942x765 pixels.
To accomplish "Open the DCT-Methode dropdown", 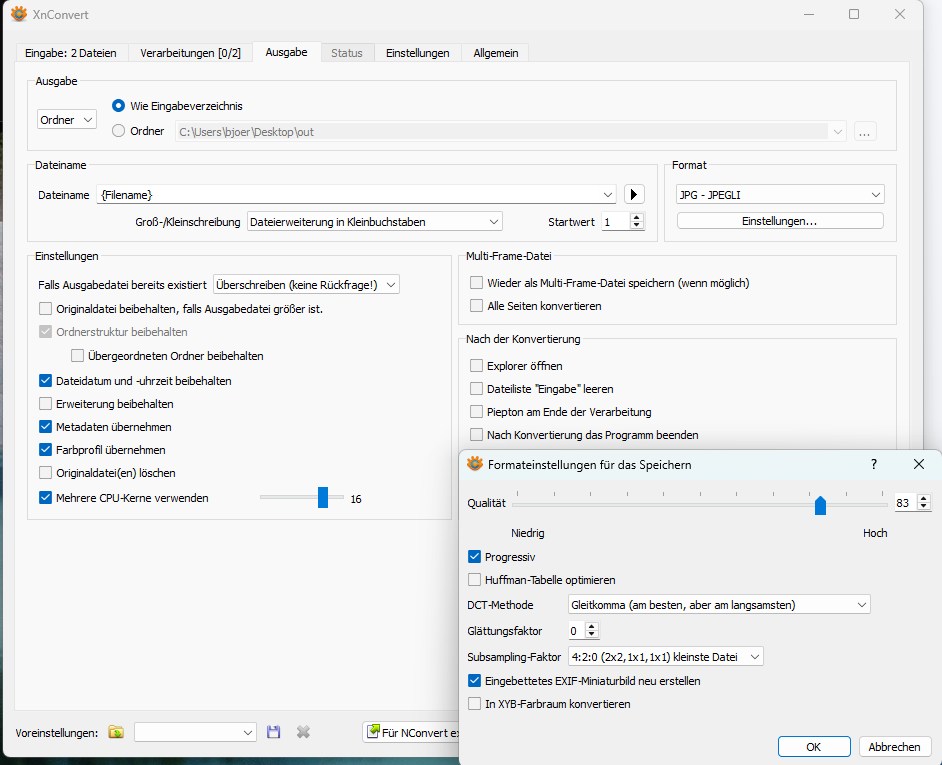I will [x=719, y=605].
